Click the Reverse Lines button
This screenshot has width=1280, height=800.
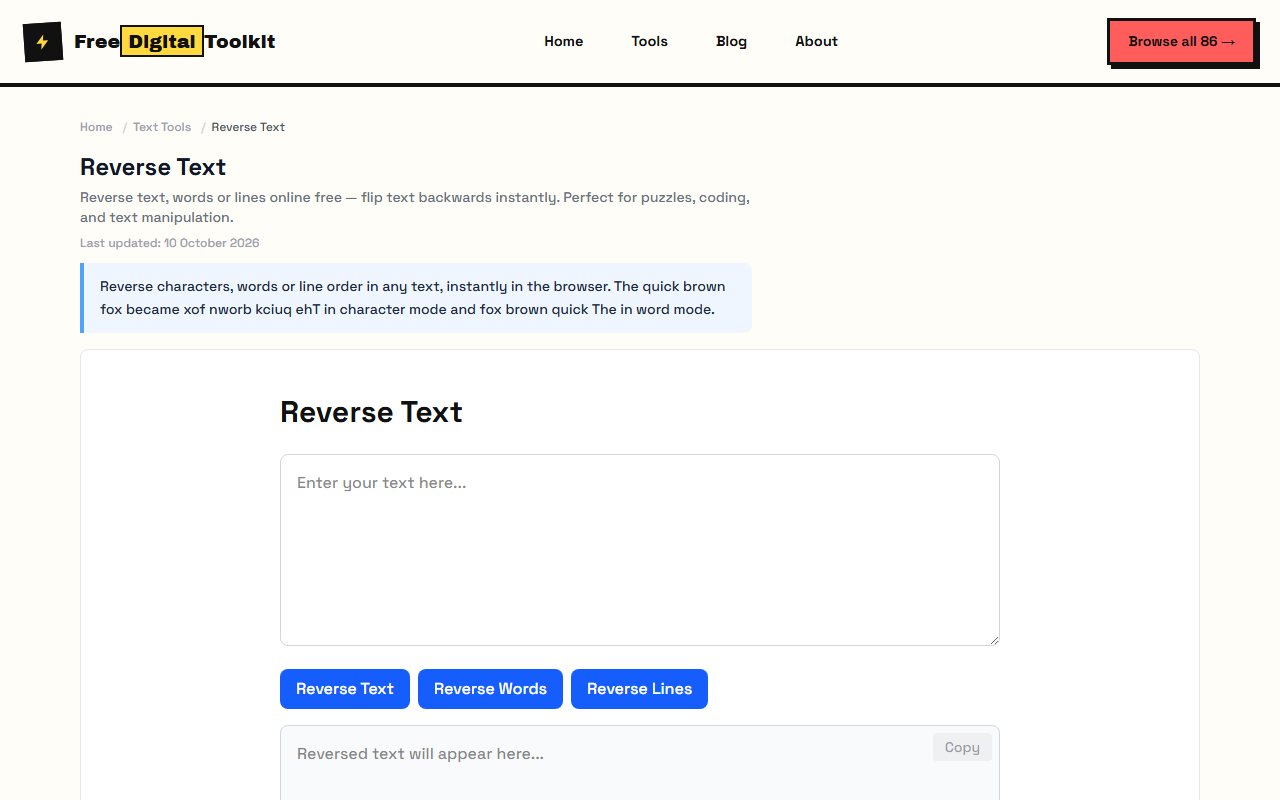pos(639,689)
